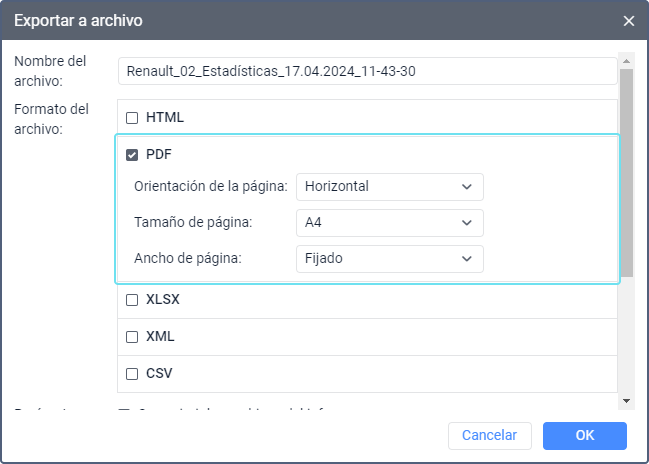649x464 pixels.
Task: Click the vertical scrollbar thumb
Action: (x=627, y=170)
